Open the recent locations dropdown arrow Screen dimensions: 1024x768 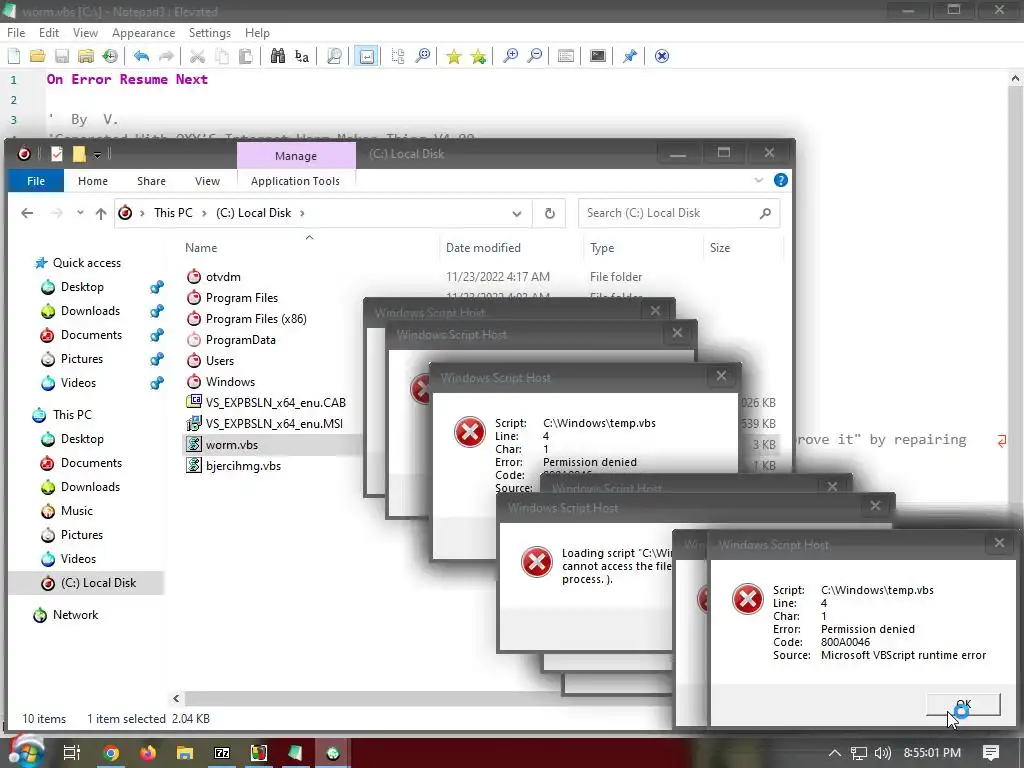pyautogui.click(x=80, y=213)
